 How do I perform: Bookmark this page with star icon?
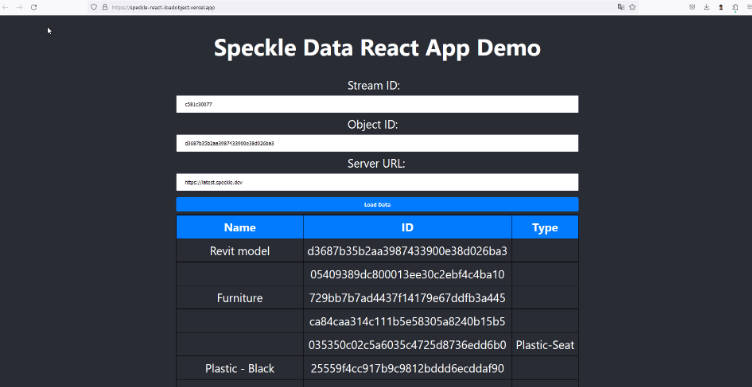633,7
